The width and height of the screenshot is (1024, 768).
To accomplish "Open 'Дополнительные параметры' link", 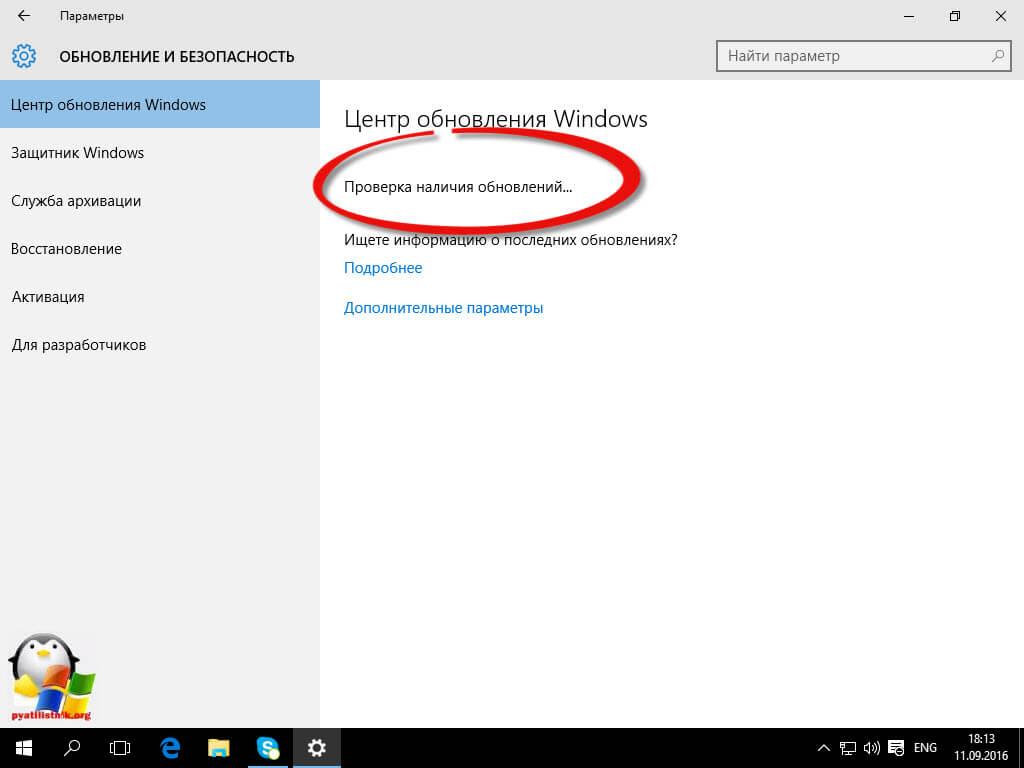I will click(443, 308).
